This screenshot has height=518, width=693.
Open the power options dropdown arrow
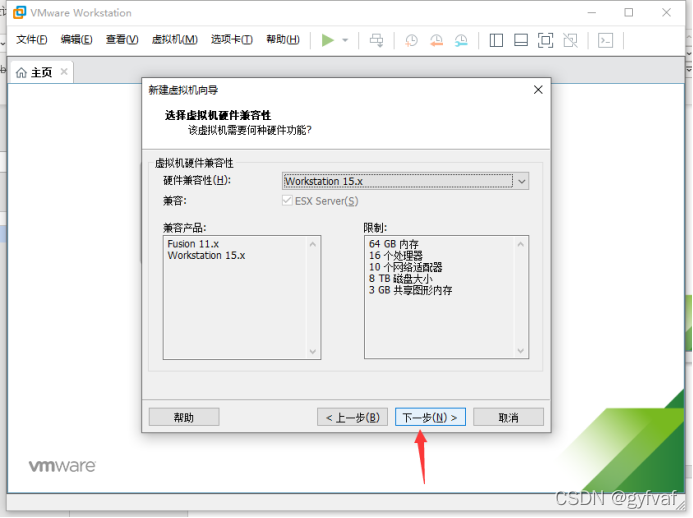coord(345,40)
